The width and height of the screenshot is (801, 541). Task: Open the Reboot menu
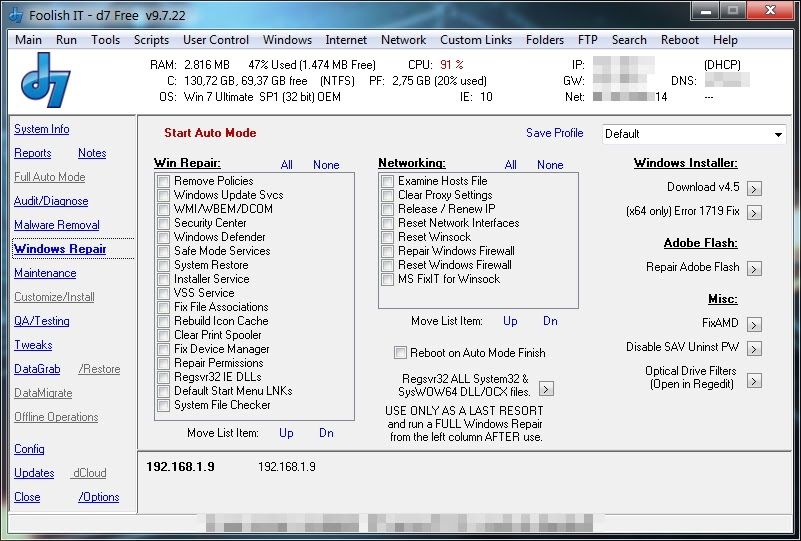tap(679, 40)
